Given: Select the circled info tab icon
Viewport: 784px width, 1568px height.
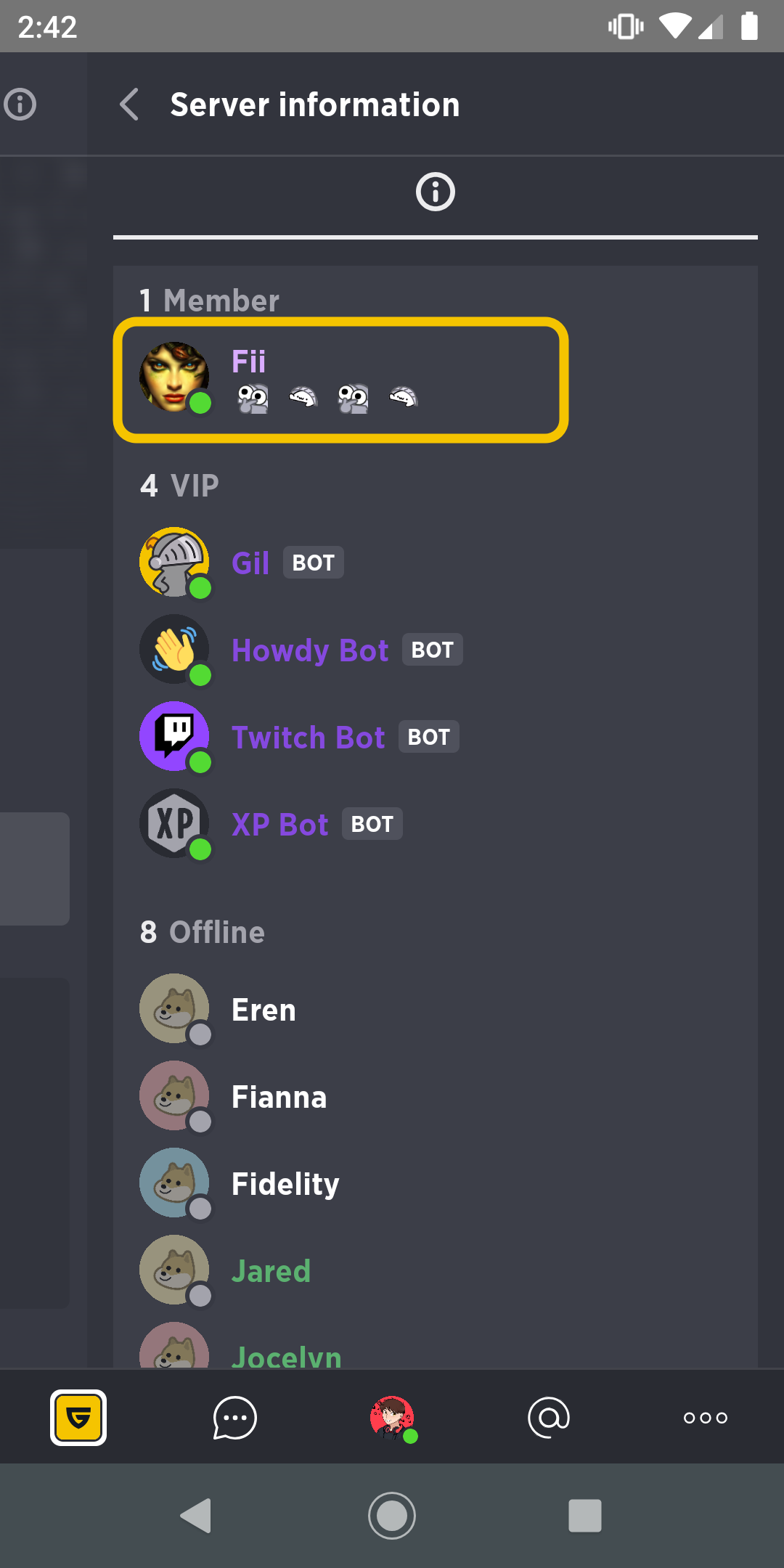Looking at the screenshot, I should (x=436, y=192).
